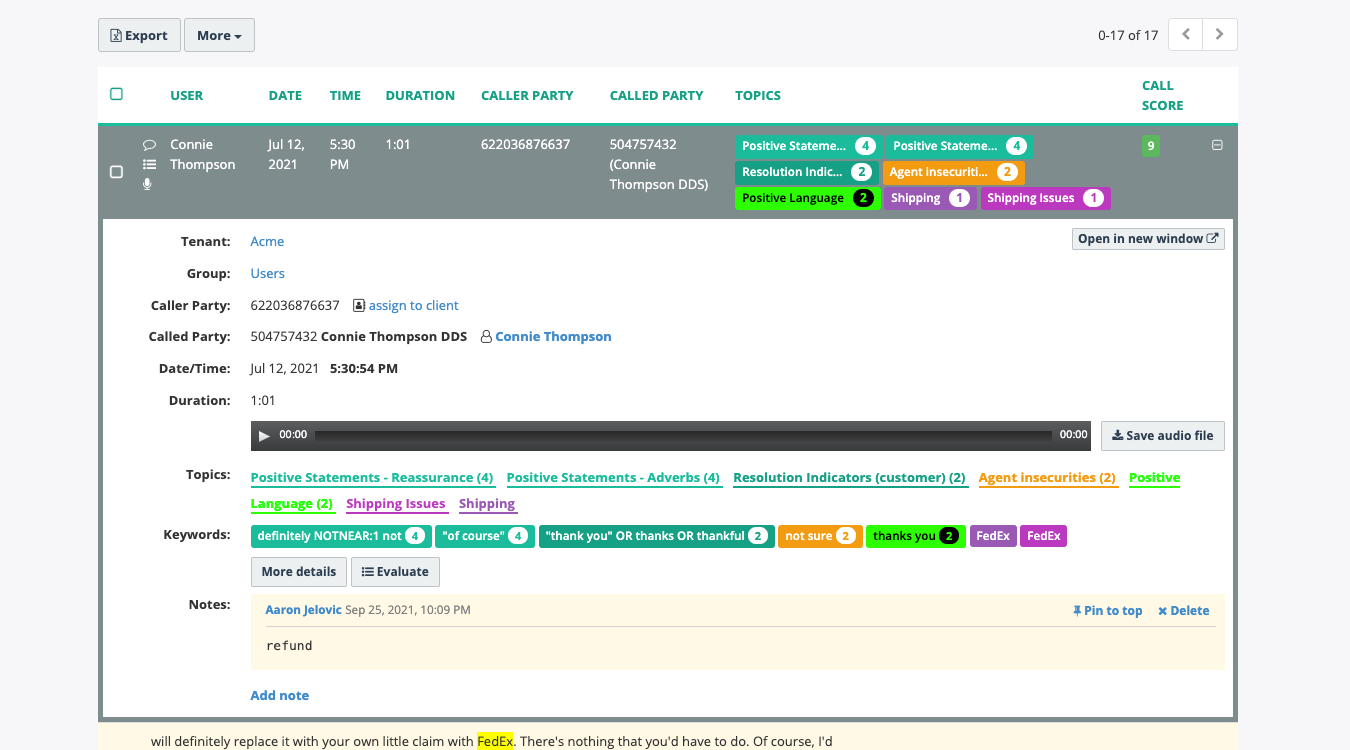
Task: Sort by TOPICS column header
Action: [x=758, y=96]
